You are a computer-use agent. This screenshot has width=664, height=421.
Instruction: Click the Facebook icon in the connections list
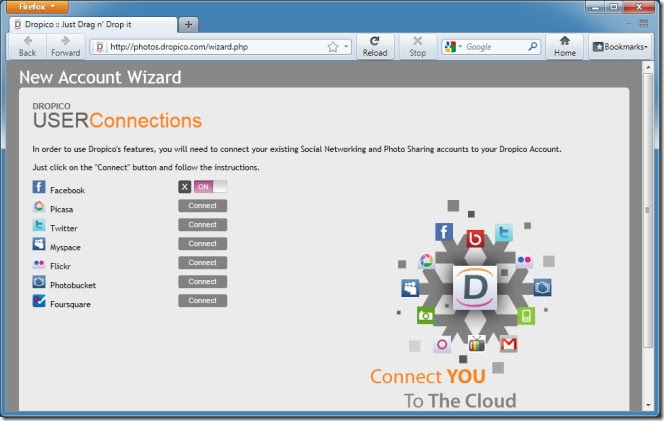point(39,187)
